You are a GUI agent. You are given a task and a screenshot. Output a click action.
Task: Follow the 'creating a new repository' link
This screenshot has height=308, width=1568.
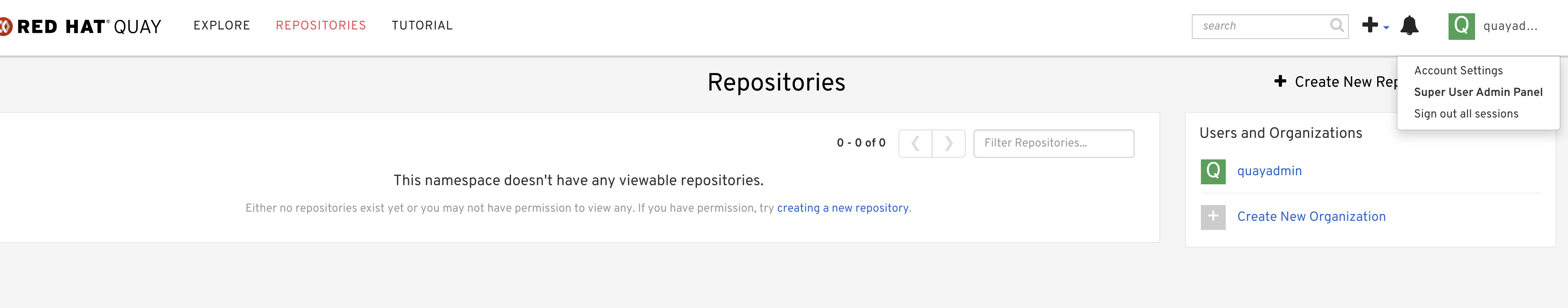pos(842,208)
